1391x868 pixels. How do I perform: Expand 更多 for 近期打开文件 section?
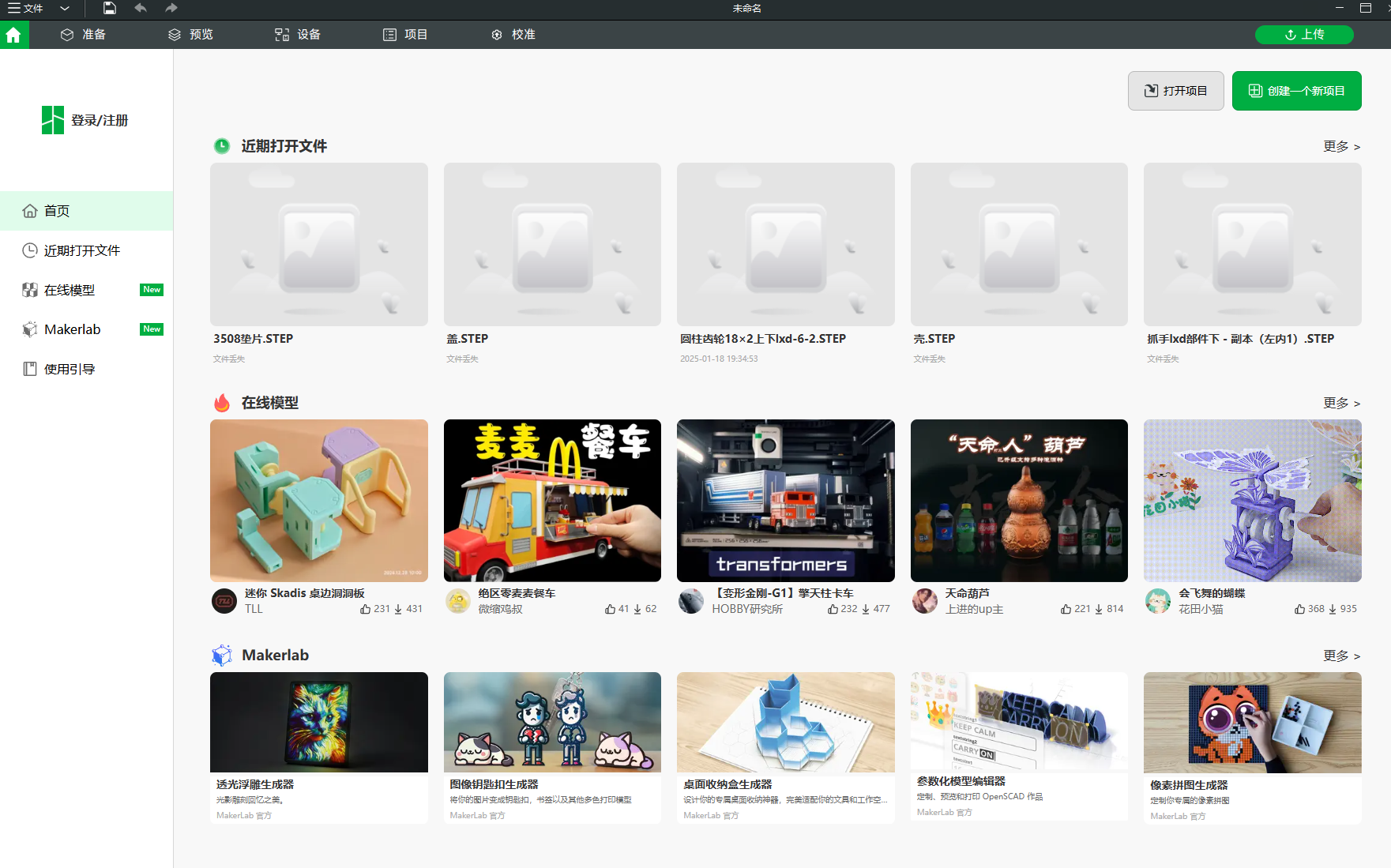pos(1341,146)
